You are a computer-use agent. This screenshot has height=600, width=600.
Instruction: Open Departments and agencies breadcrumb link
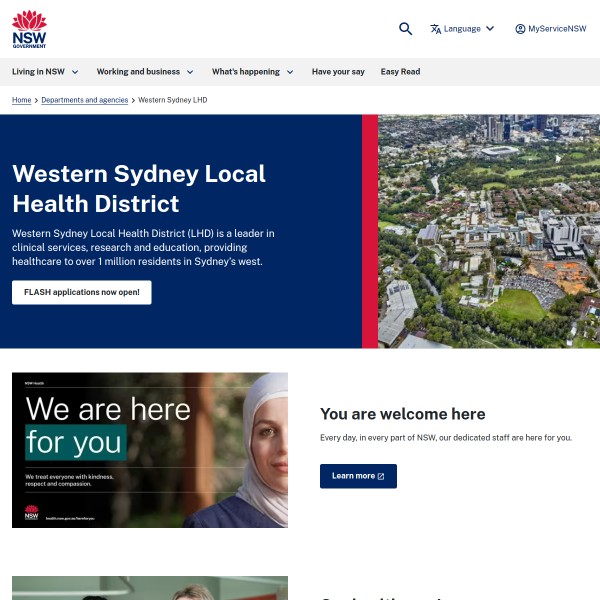pos(85,100)
